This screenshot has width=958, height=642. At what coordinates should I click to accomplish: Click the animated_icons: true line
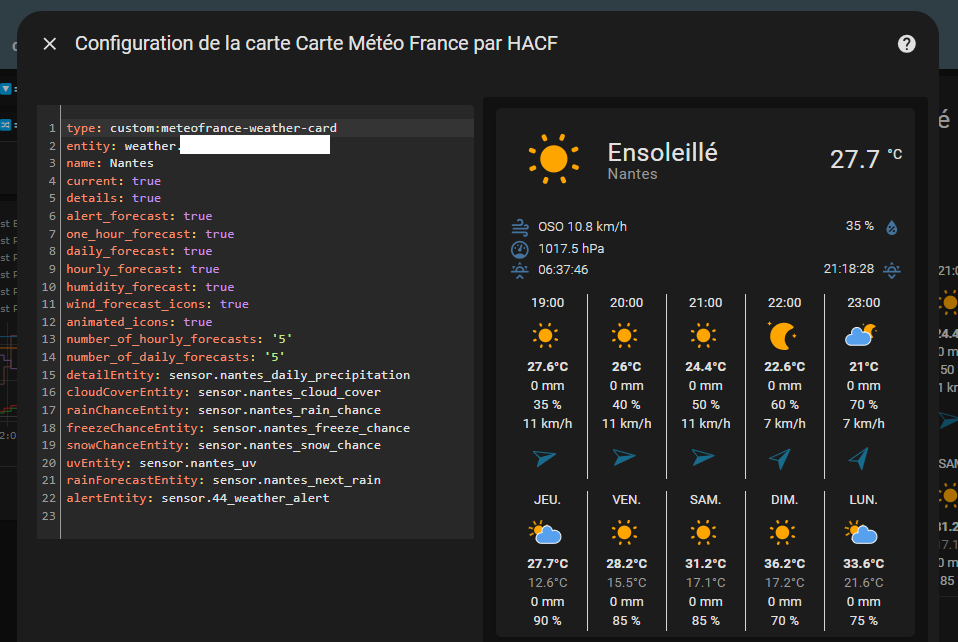[139, 322]
